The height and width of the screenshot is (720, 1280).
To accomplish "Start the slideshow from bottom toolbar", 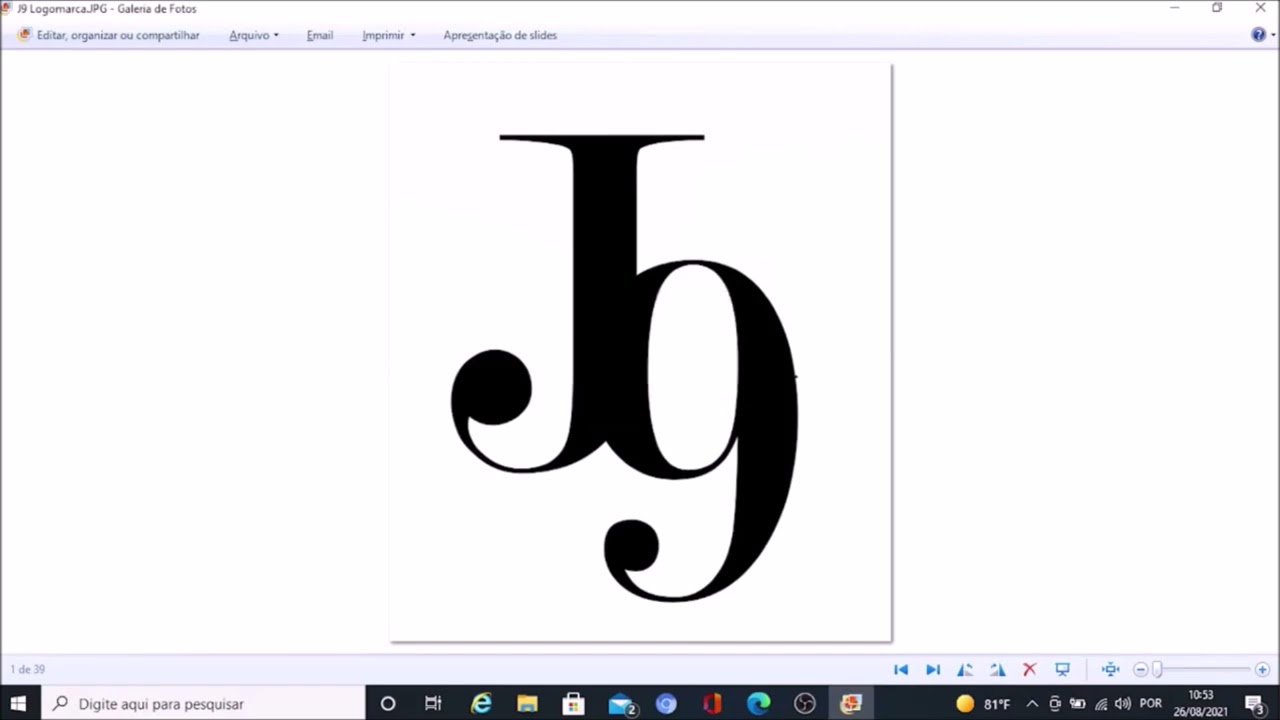I will (1063, 670).
